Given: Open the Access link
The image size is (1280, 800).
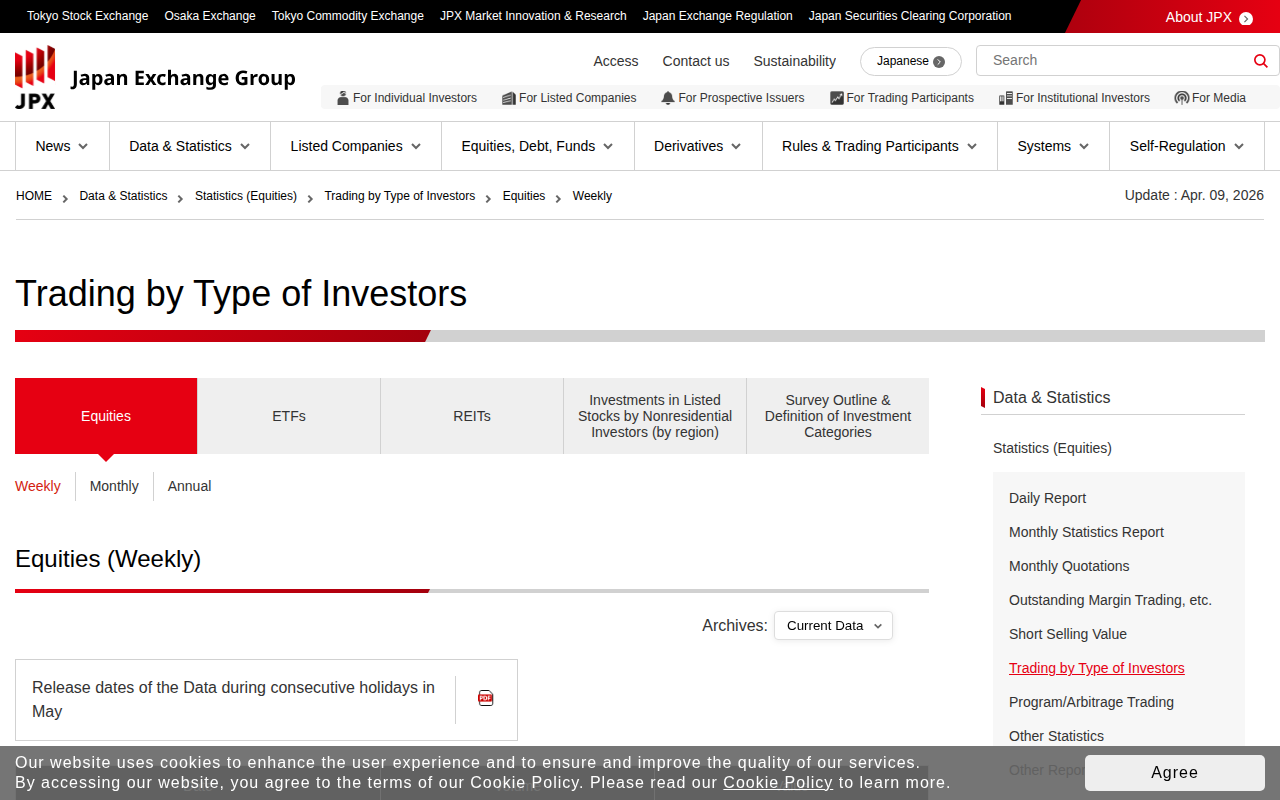Looking at the screenshot, I should click(x=616, y=61).
